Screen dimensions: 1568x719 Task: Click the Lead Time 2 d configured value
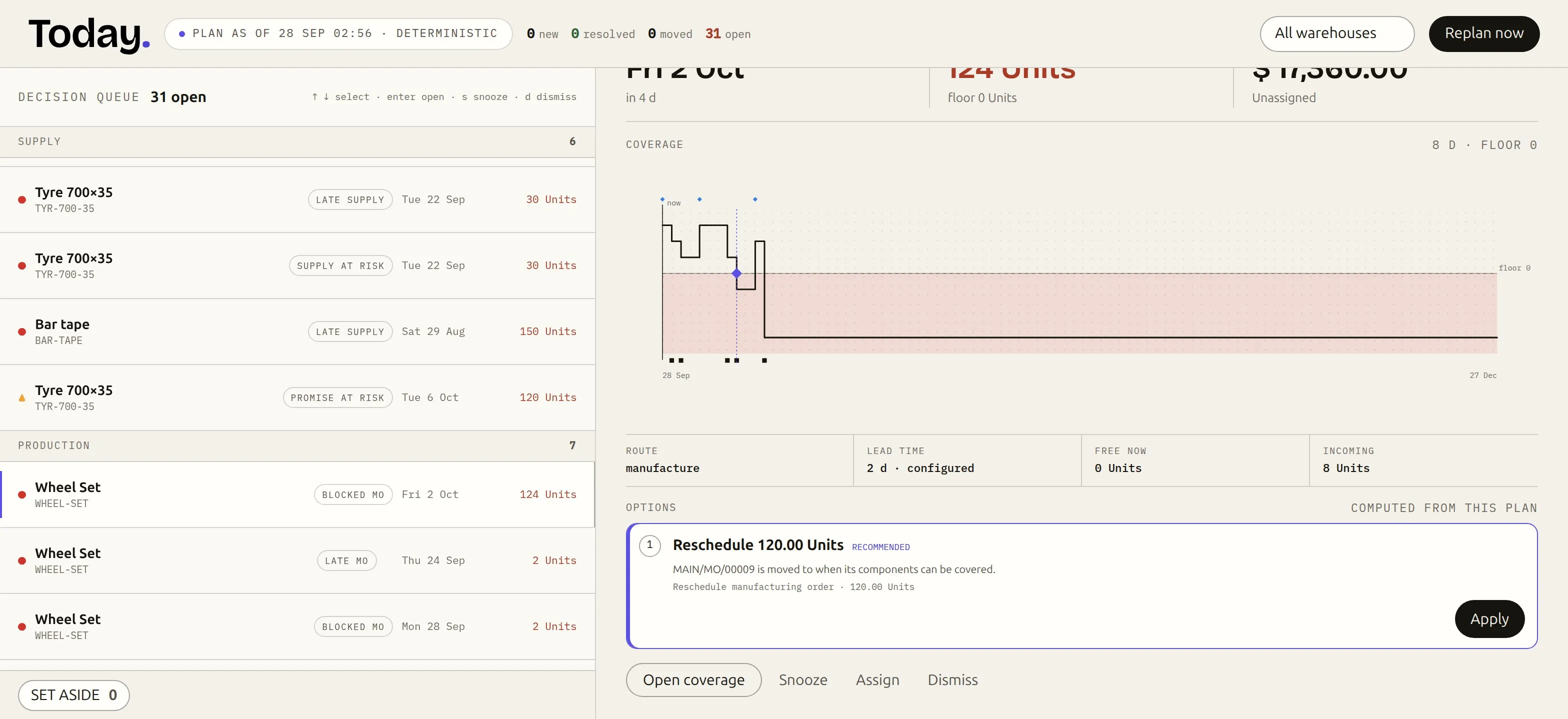pyautogui.click(x=919, y=468)
